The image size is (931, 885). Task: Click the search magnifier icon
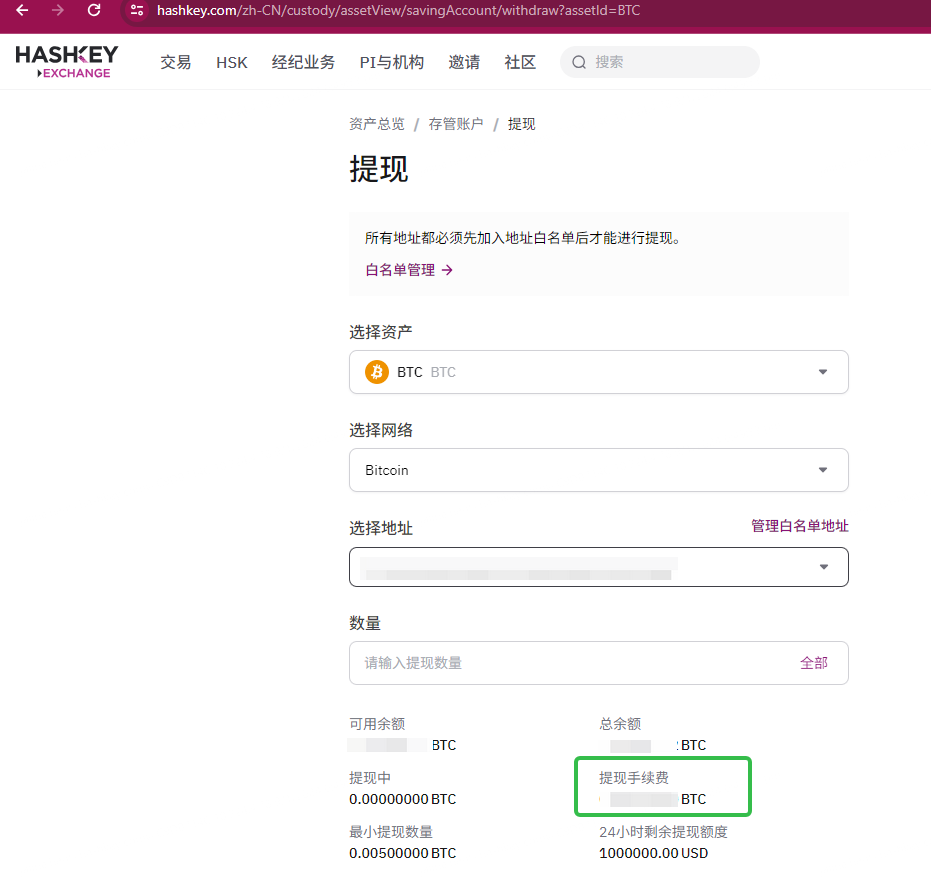[x=579, y=62]
